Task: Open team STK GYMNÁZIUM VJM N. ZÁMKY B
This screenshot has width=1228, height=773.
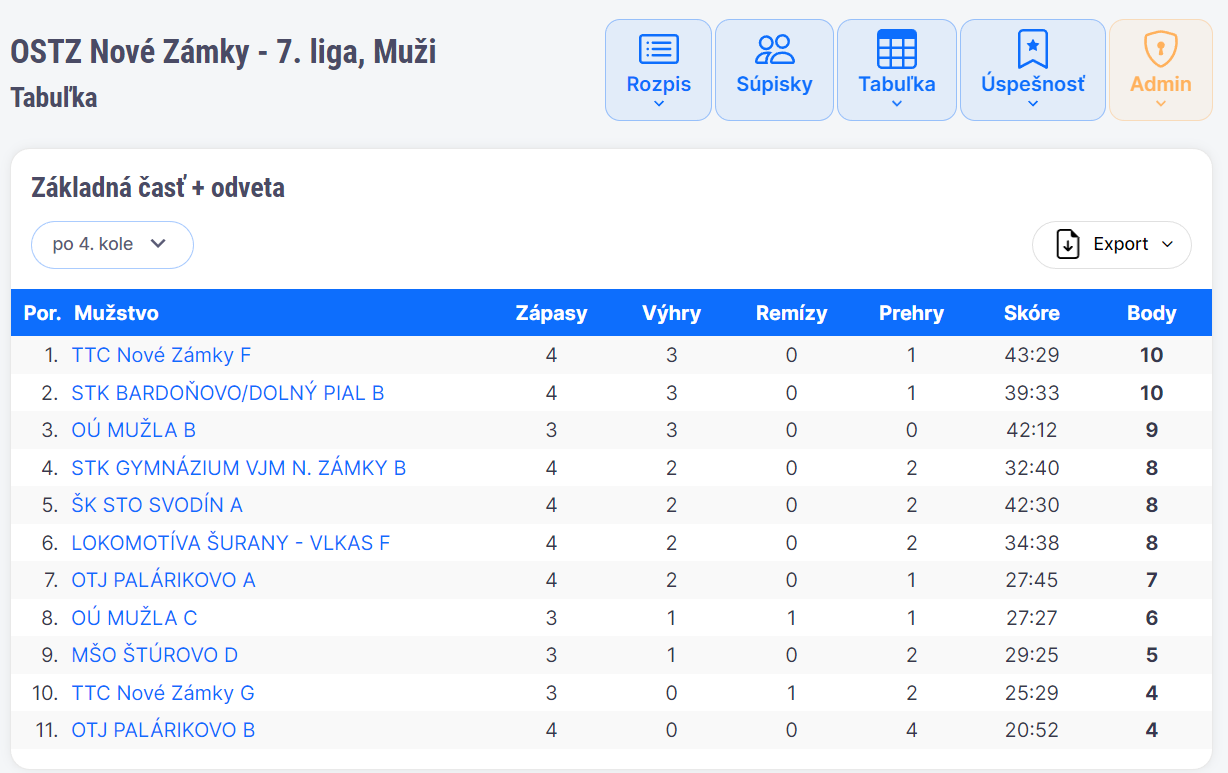Action: click(x=239, y=468)
